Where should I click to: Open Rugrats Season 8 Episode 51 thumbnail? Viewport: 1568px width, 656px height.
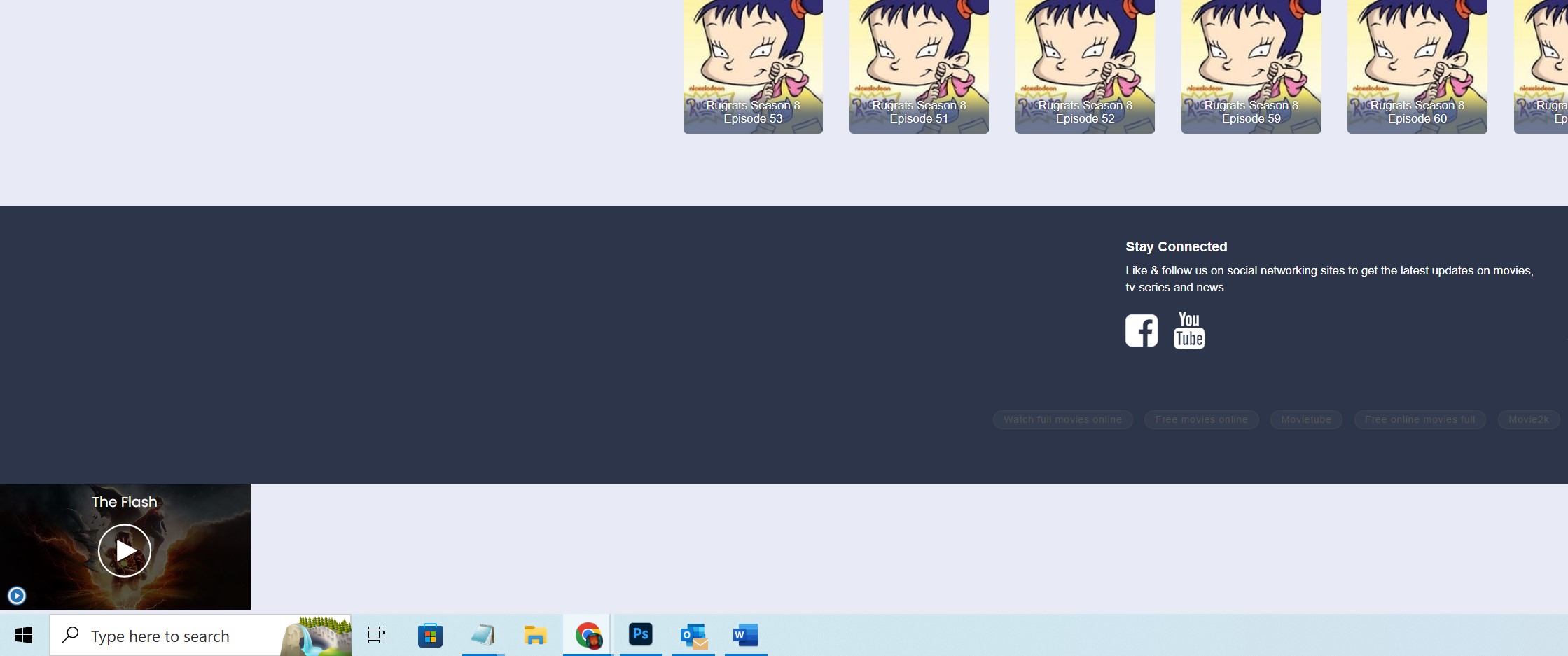click(x=919, y=67)
